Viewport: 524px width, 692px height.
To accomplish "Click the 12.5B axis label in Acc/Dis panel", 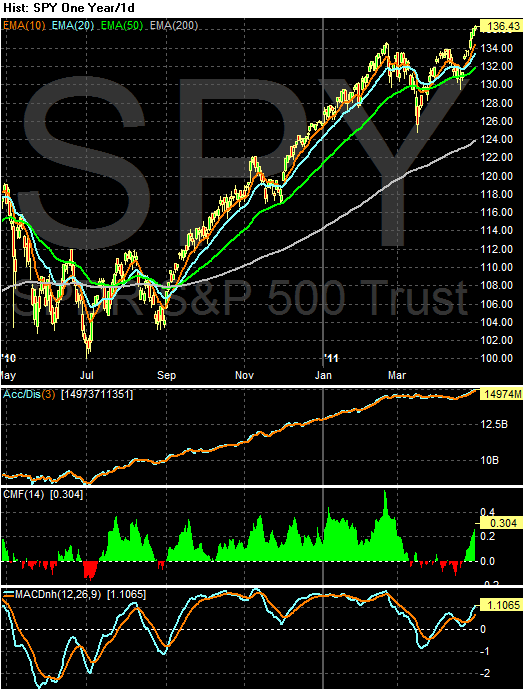I will point(495,425).
